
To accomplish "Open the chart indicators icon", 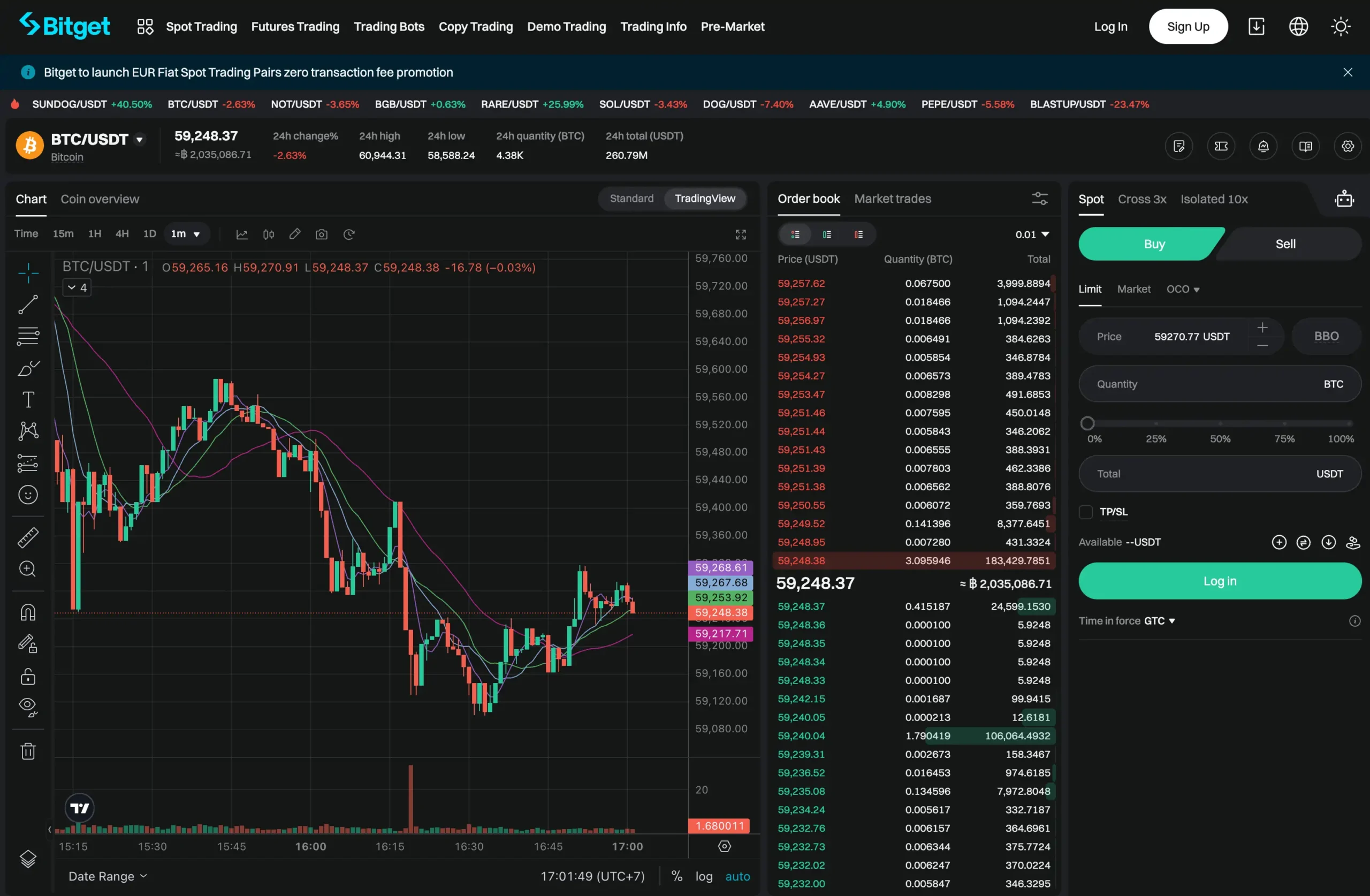I will click(242, 234).
